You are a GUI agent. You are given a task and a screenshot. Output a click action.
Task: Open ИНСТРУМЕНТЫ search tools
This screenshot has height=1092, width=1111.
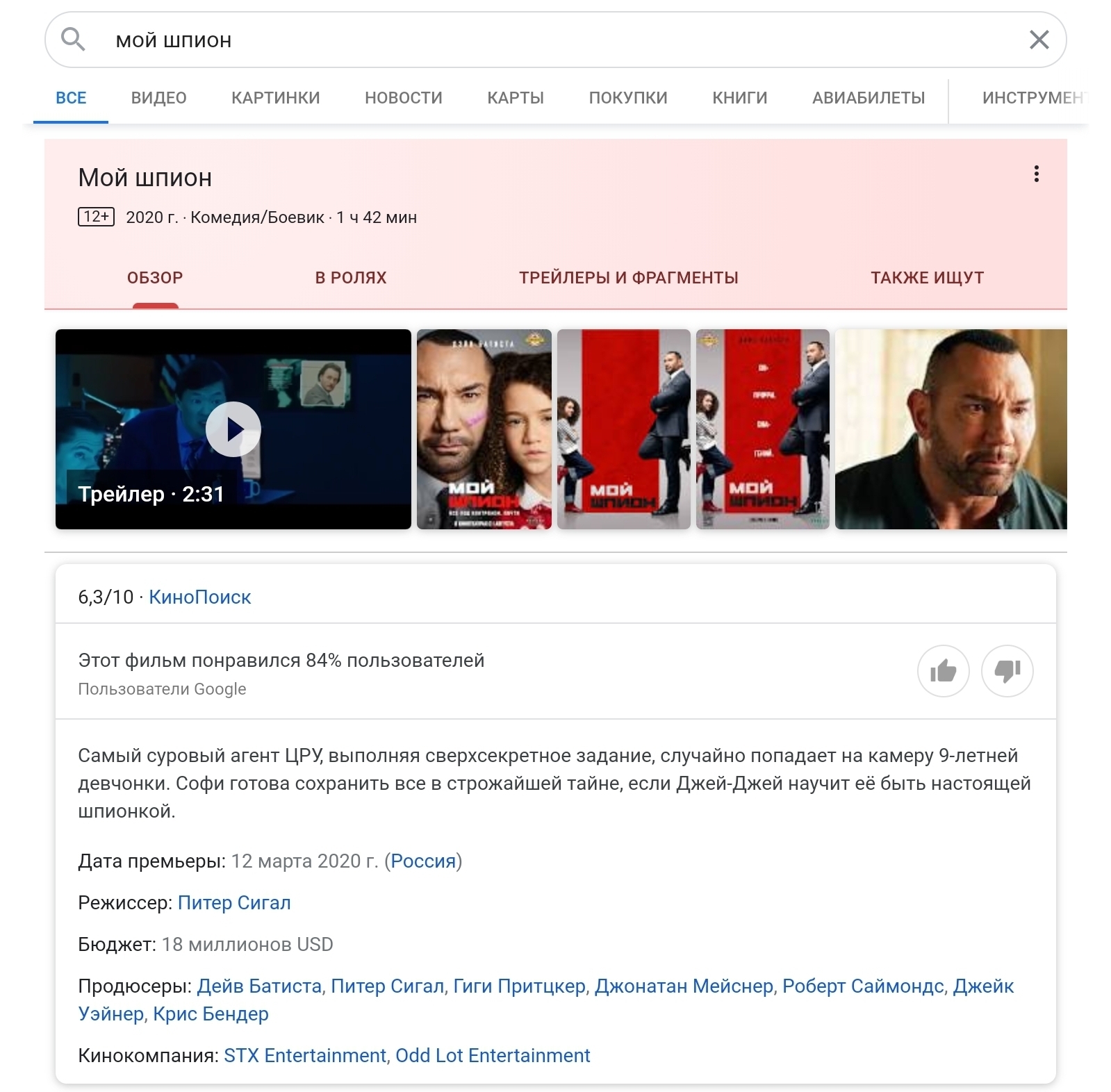1032,98
